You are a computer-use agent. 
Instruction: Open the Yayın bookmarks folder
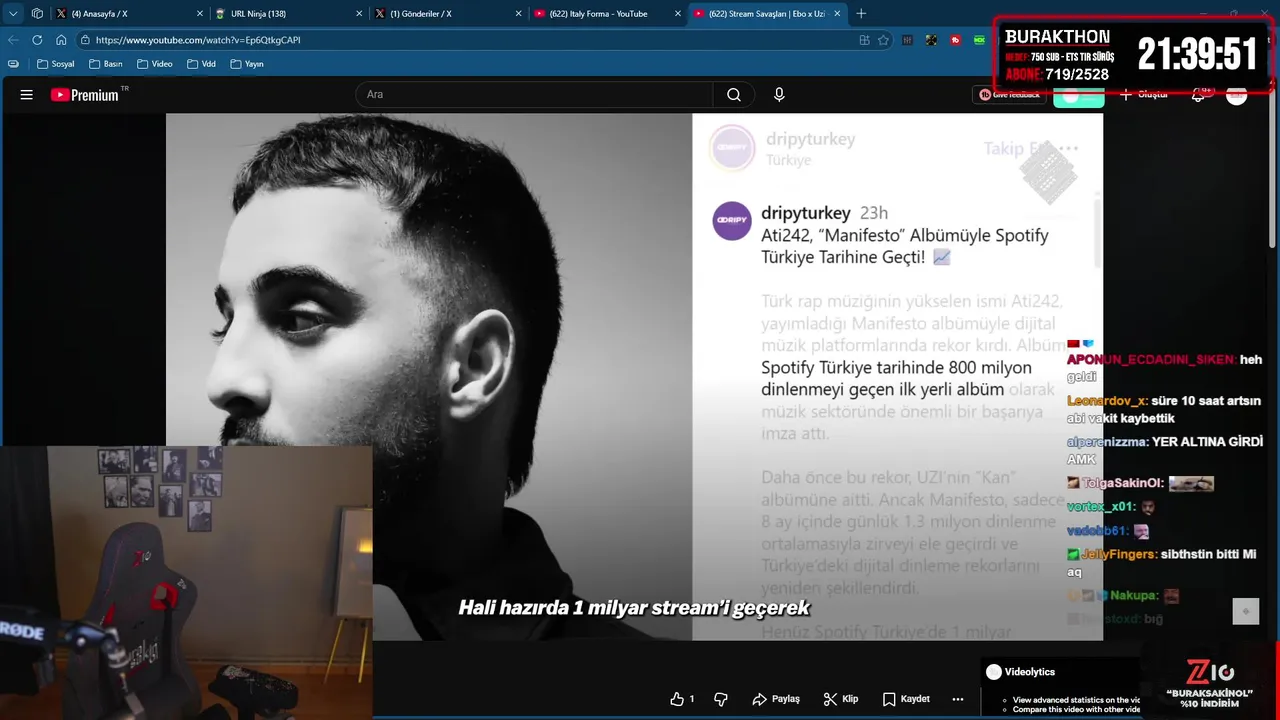pos(247,64)
